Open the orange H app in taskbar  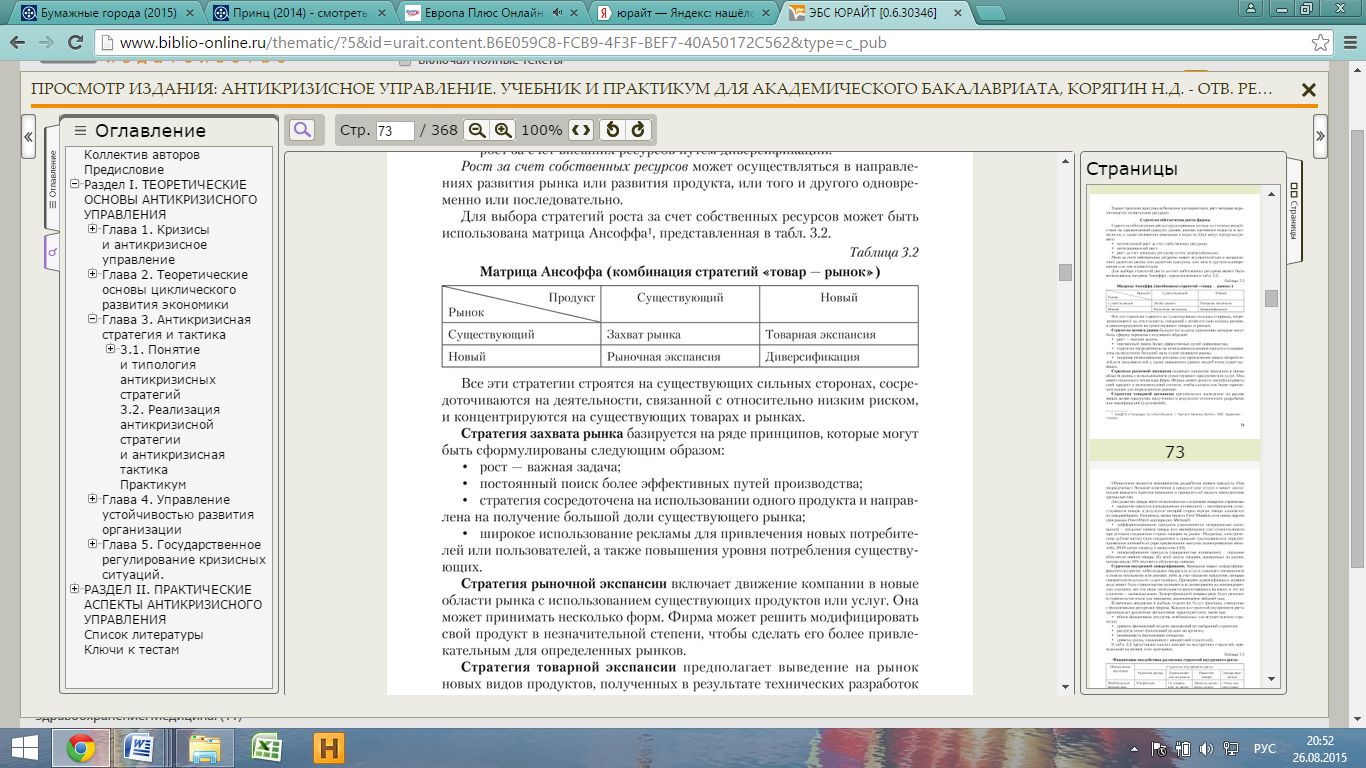point(328,748)
